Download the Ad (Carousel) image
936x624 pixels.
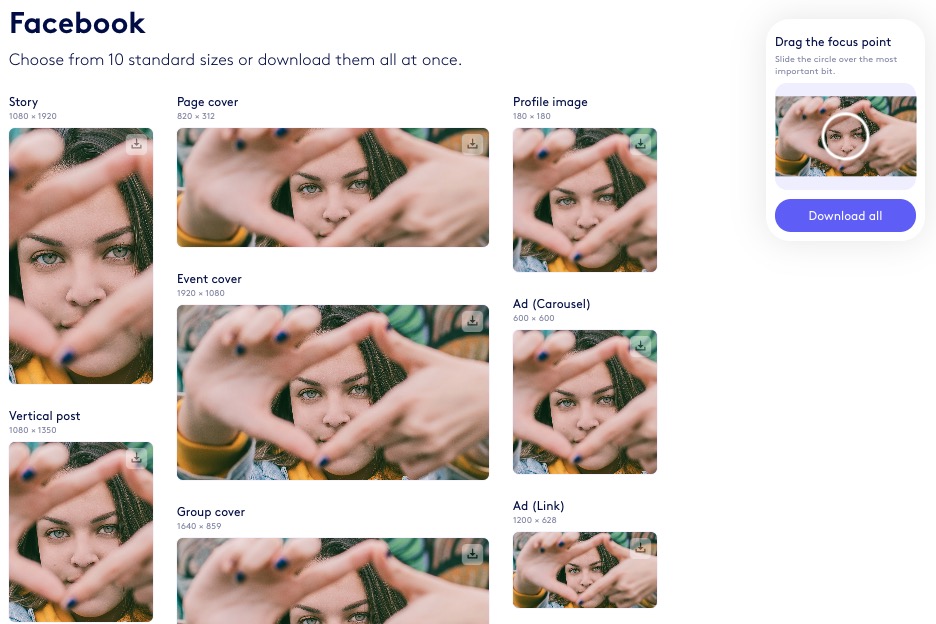pos(641,346)
